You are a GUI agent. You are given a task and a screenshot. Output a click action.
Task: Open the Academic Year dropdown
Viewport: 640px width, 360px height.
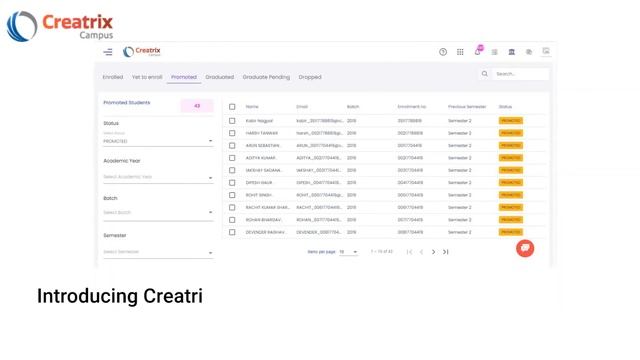point(158,177)
